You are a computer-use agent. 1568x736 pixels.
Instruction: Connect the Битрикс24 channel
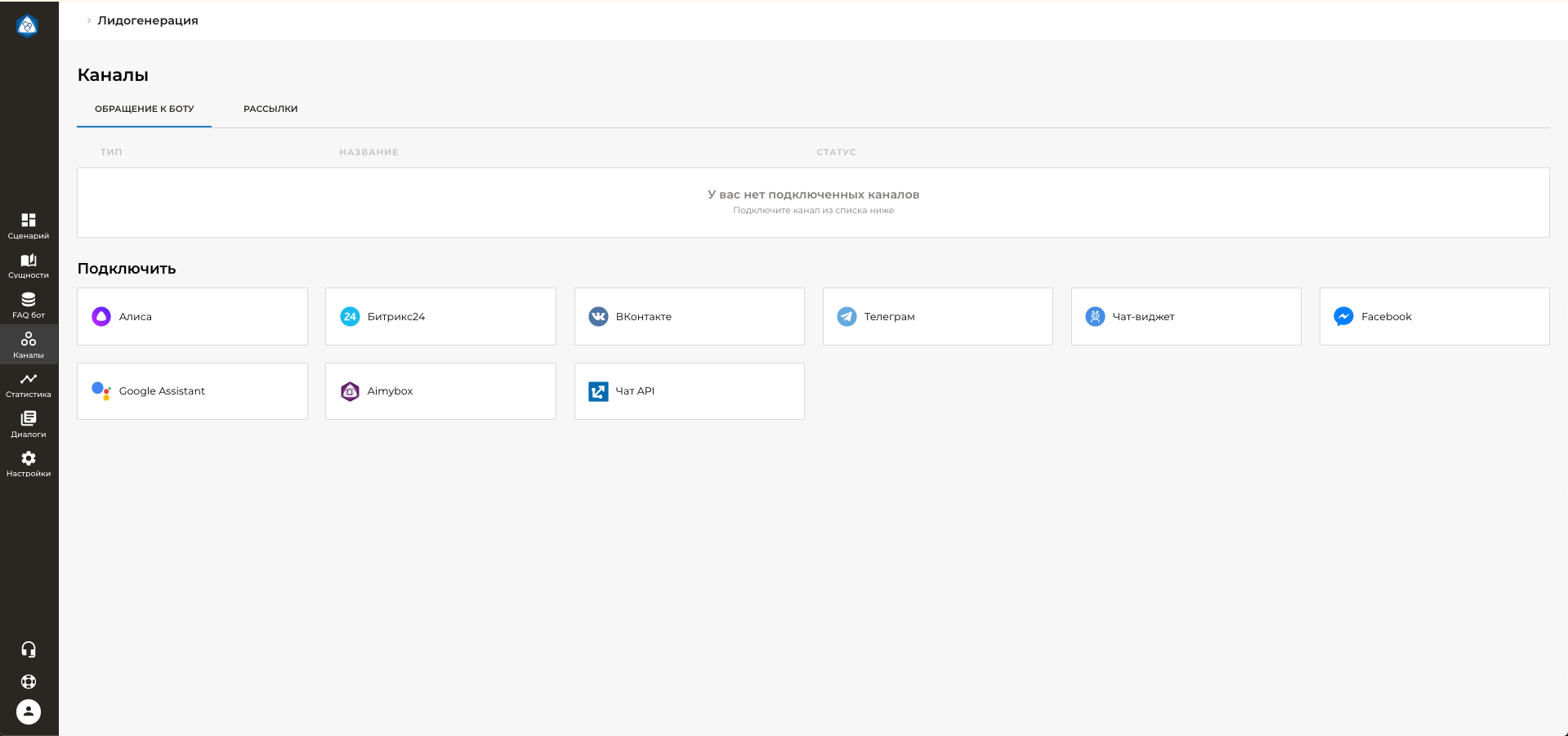440,316
